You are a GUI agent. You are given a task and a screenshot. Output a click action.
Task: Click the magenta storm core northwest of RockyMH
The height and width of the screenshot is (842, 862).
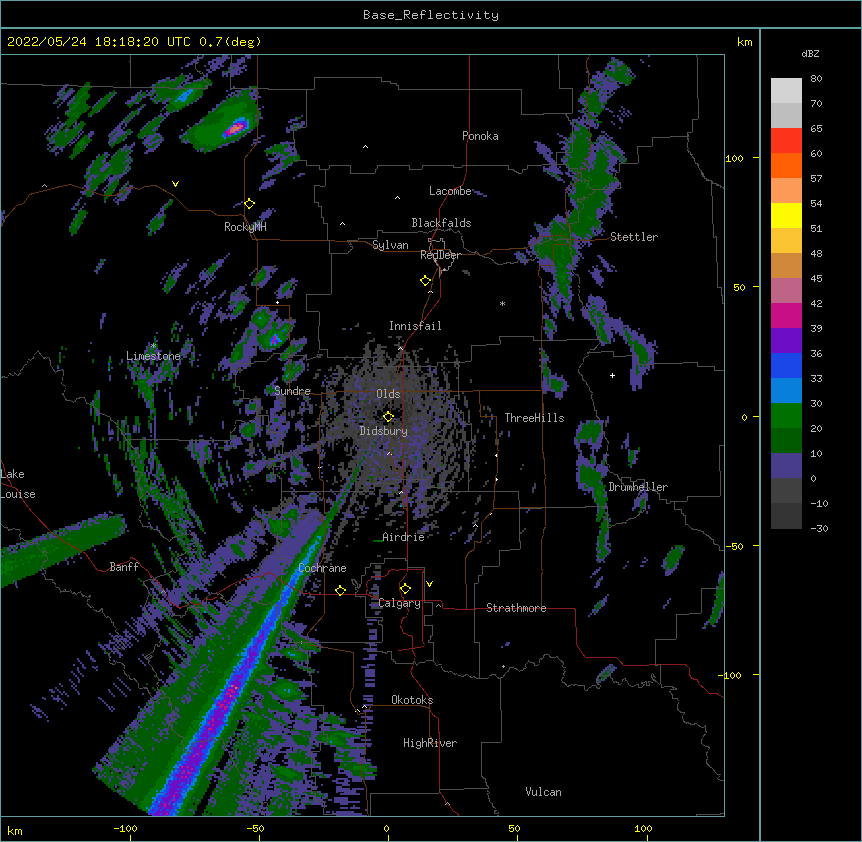235,129
